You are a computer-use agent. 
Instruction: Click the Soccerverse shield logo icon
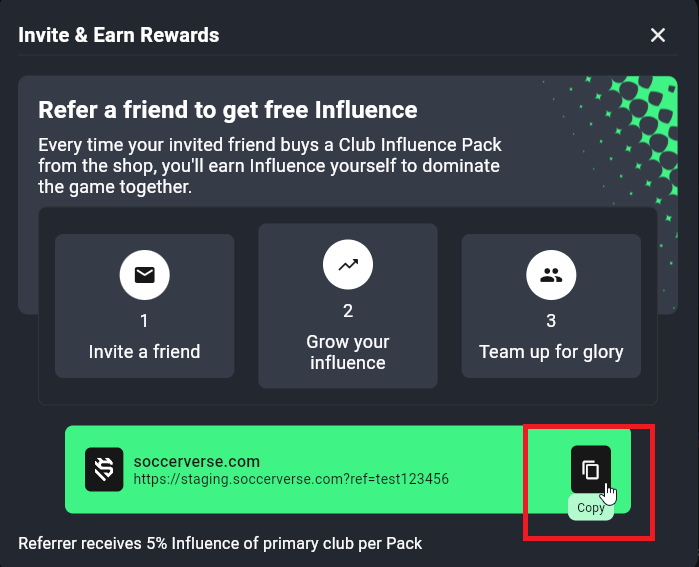104,469
